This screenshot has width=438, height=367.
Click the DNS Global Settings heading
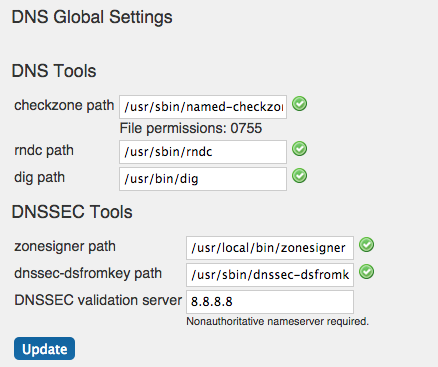pos(92,17)
